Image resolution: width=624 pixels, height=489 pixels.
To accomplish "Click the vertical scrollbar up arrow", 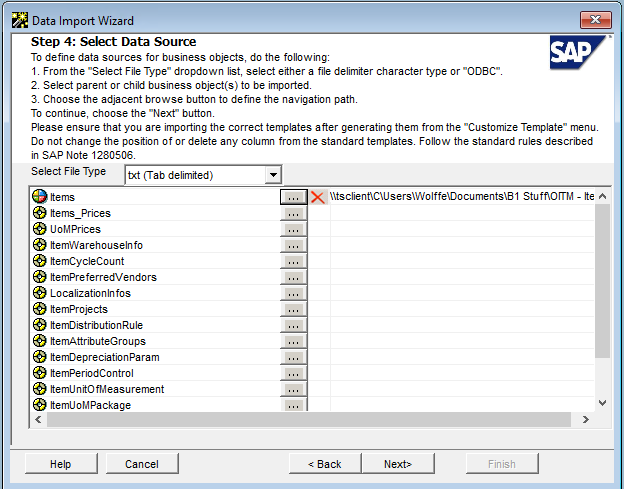I will click(x=603, y=196).
